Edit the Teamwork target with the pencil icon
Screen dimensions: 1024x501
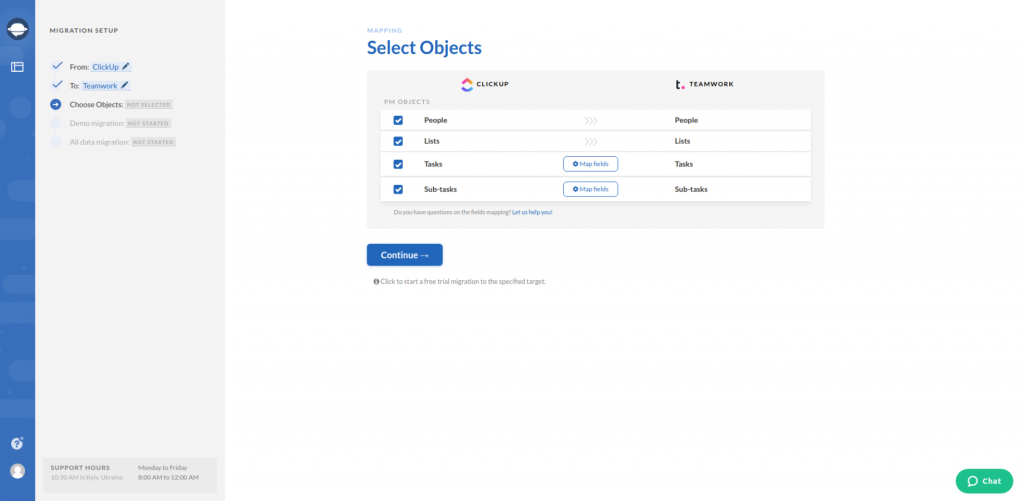[125, 85]
